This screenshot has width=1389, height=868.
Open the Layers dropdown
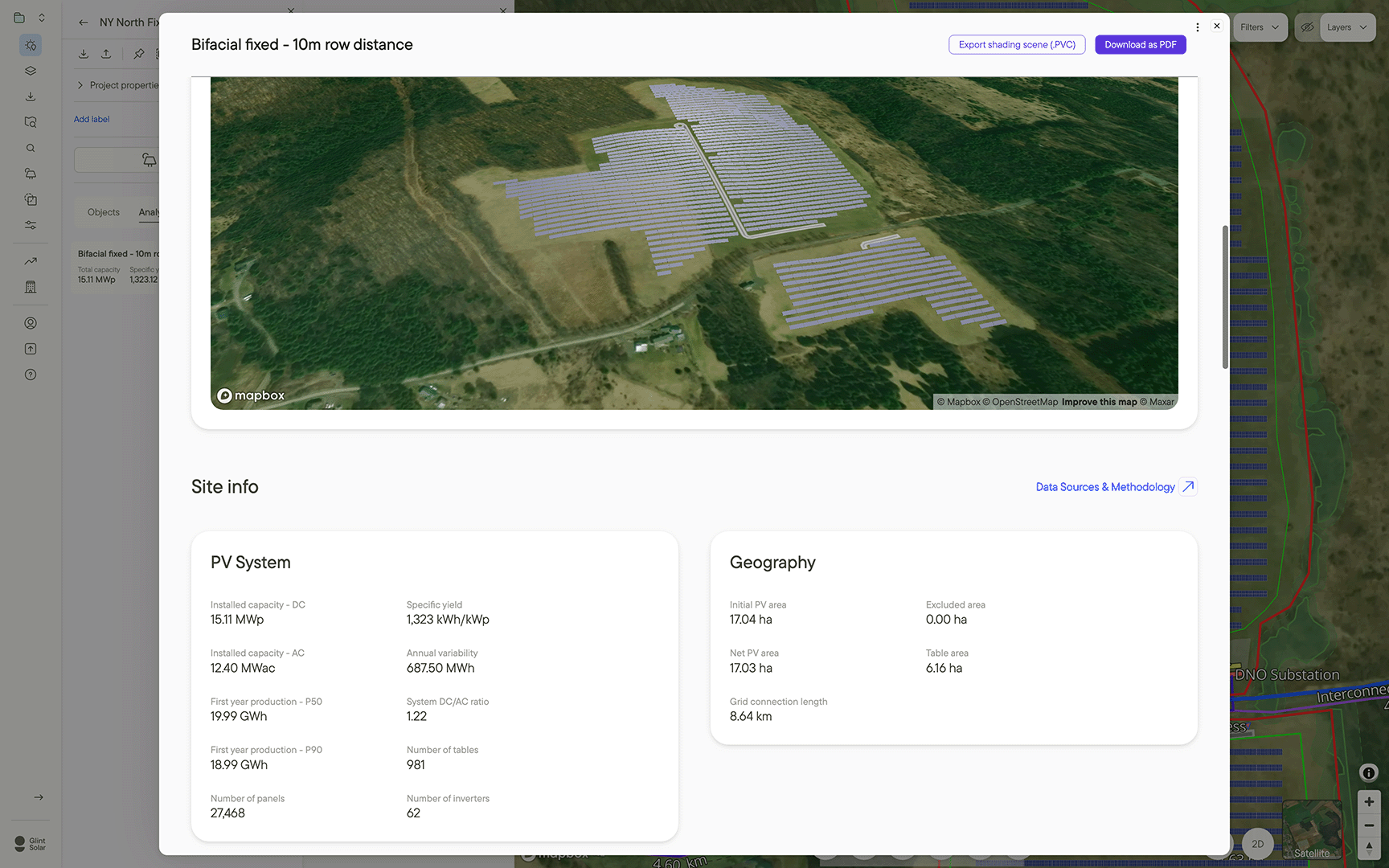[1346, 27]
